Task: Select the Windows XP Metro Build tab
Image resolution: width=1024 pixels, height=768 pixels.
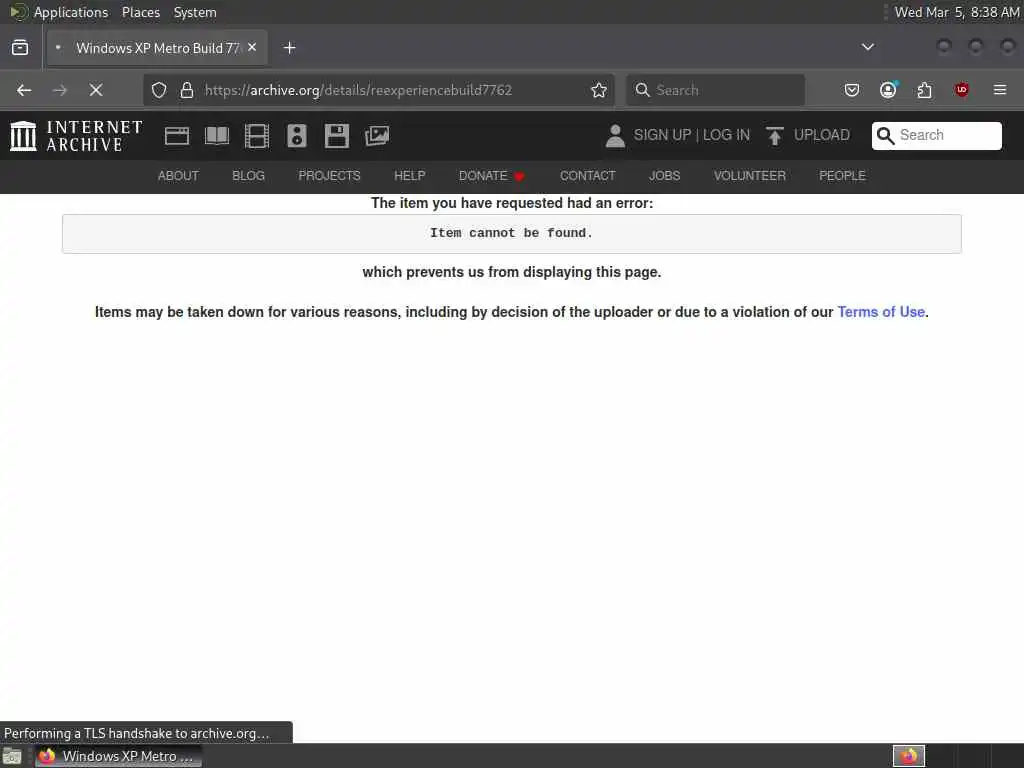Action: click(157, 48)
